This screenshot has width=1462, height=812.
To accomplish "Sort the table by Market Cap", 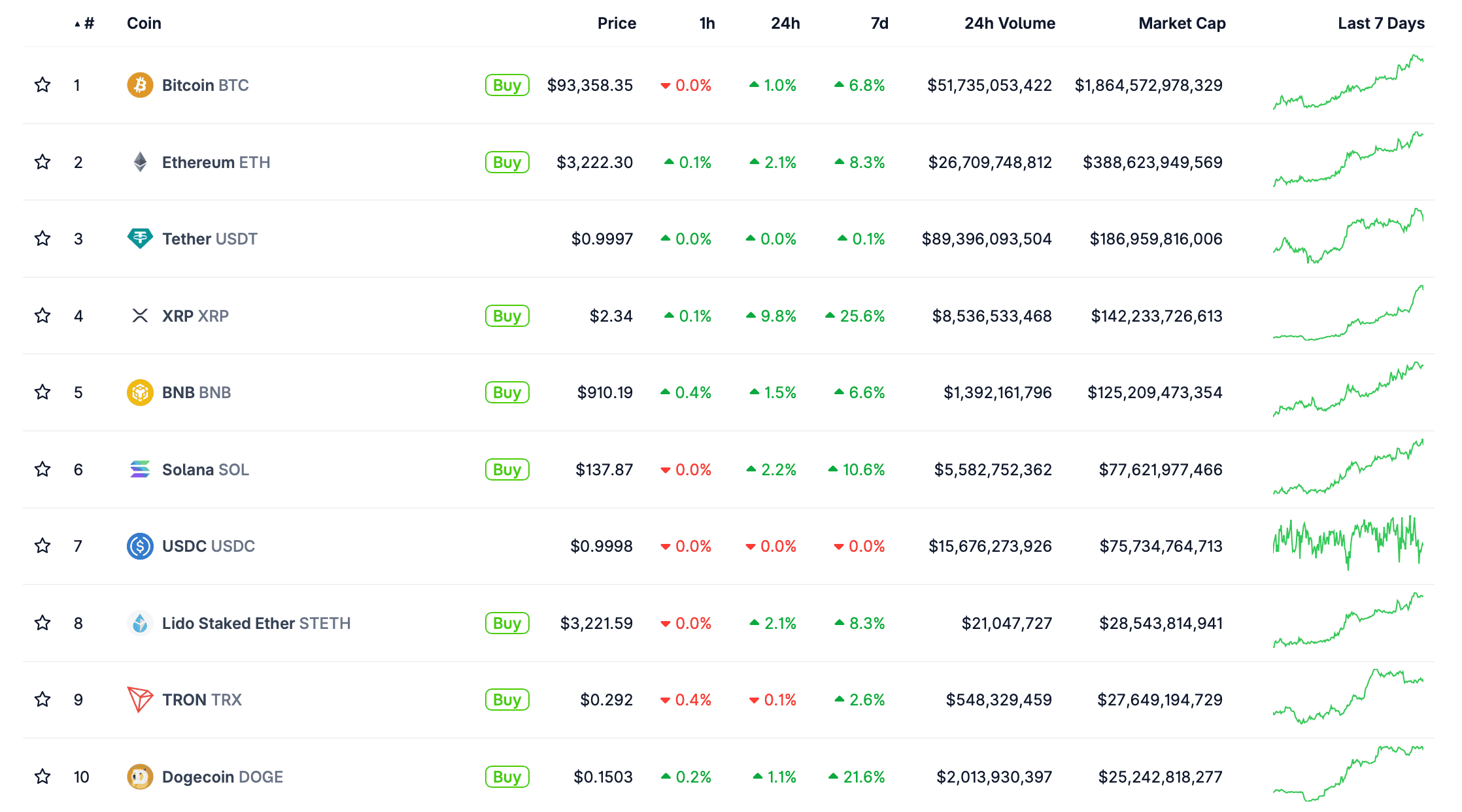I will pos(1181,24).
